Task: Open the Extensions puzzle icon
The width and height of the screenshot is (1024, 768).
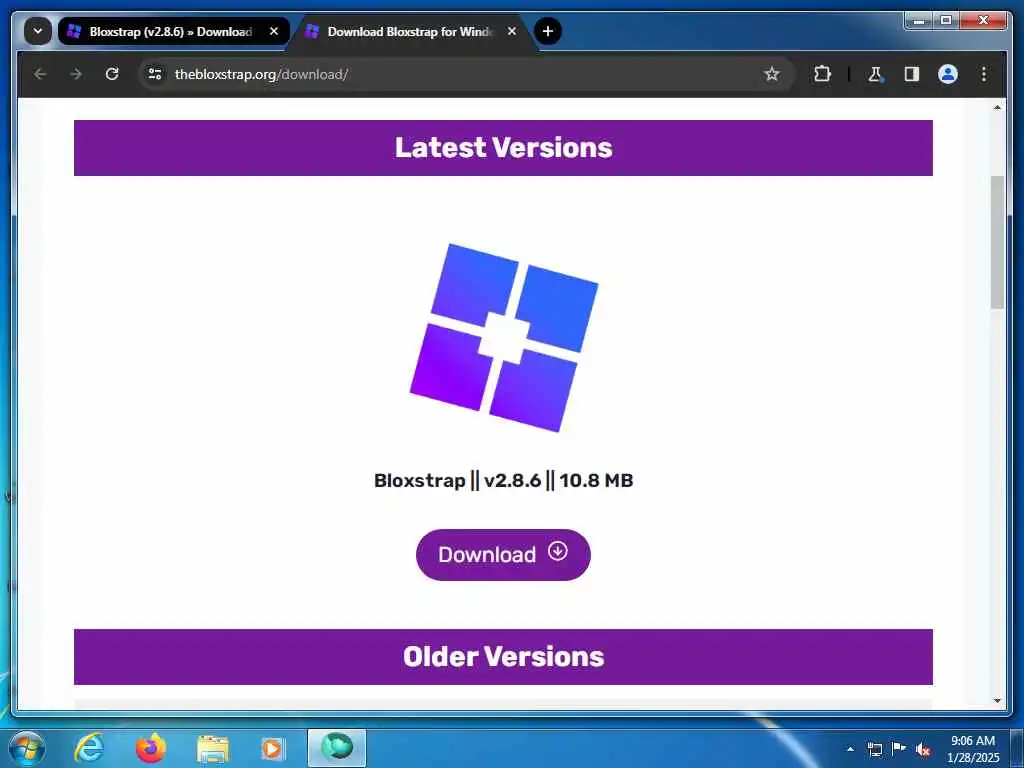Action: pos(822,74)
